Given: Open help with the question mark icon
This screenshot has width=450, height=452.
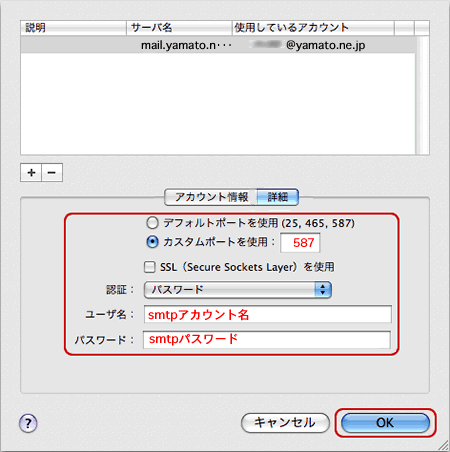Looking at the screenshot, I should [28, 423].
